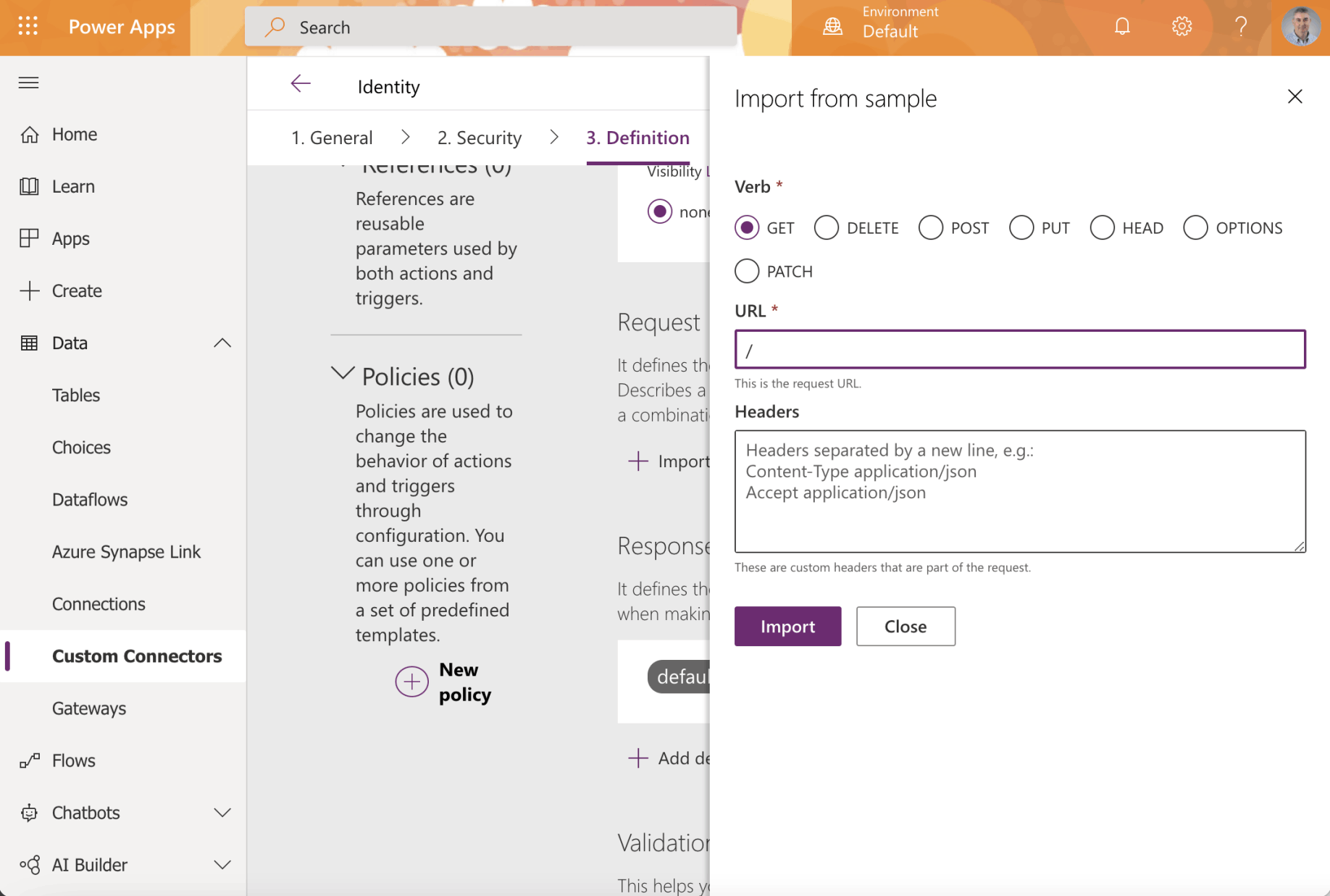Image resolution: width=1330 pixels, height=896 pixels.
Task: Click into the URL input field
Action: (1020, 350)
